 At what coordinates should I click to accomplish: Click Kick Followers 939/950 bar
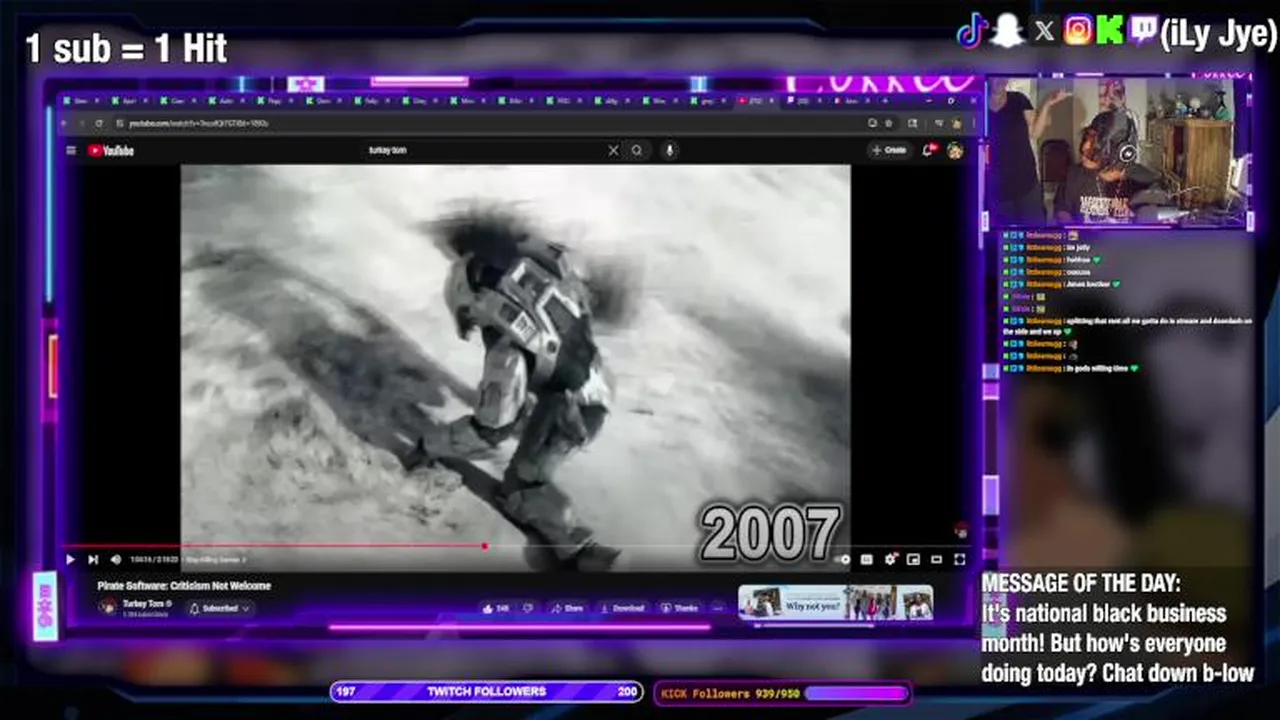coord(783,693)
